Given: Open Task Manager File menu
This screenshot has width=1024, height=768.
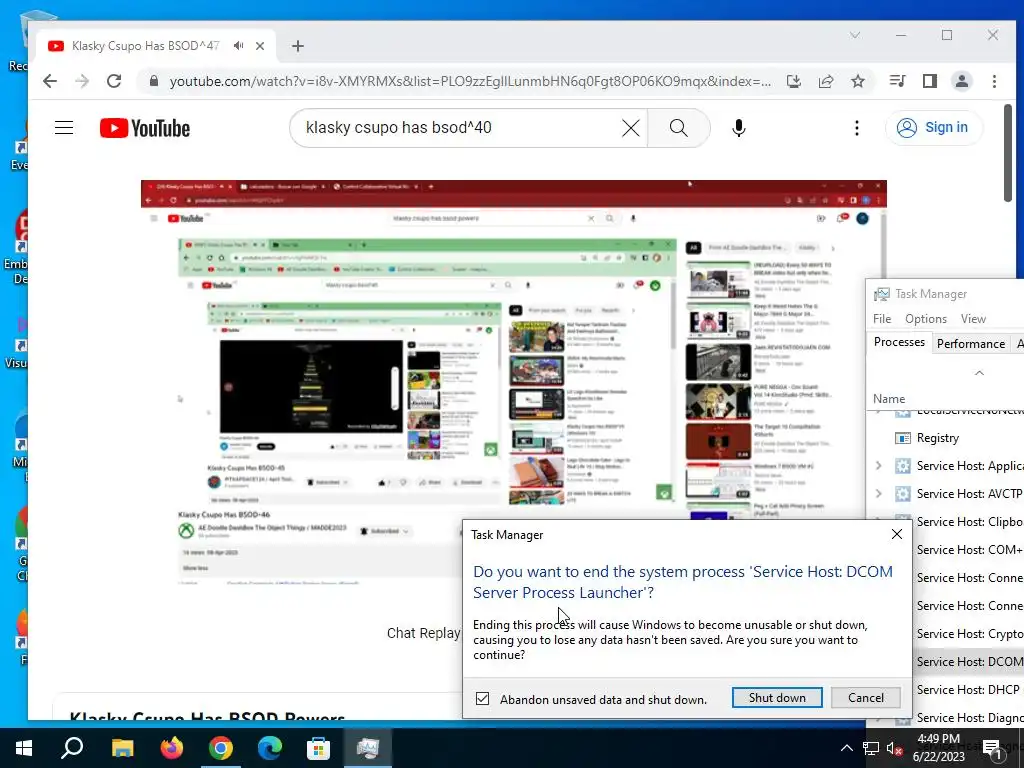Looking at the screenshot, I should tap(882, 319).
